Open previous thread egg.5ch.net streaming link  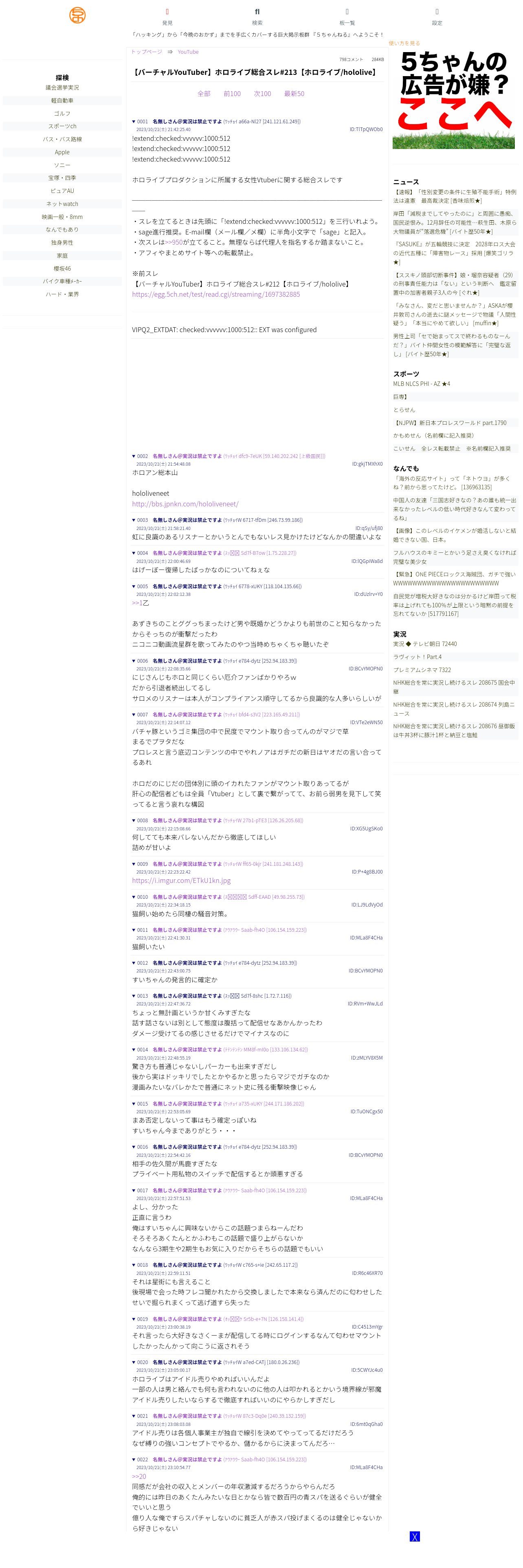[x=216, y=294]
